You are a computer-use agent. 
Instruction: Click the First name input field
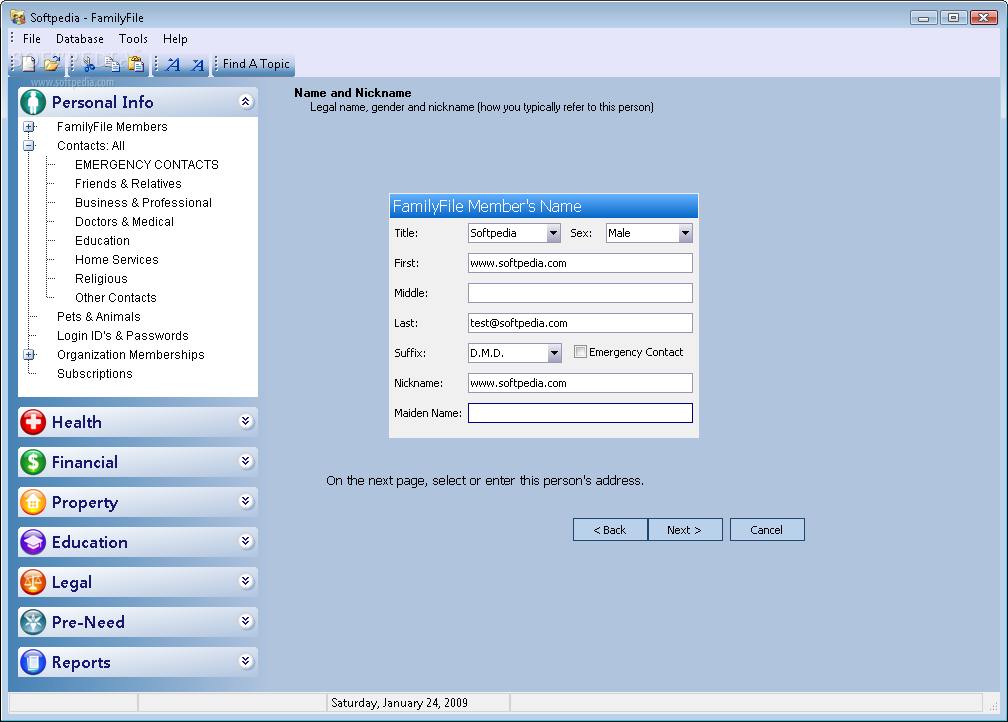pyautogui.click(x=580, y=263)
